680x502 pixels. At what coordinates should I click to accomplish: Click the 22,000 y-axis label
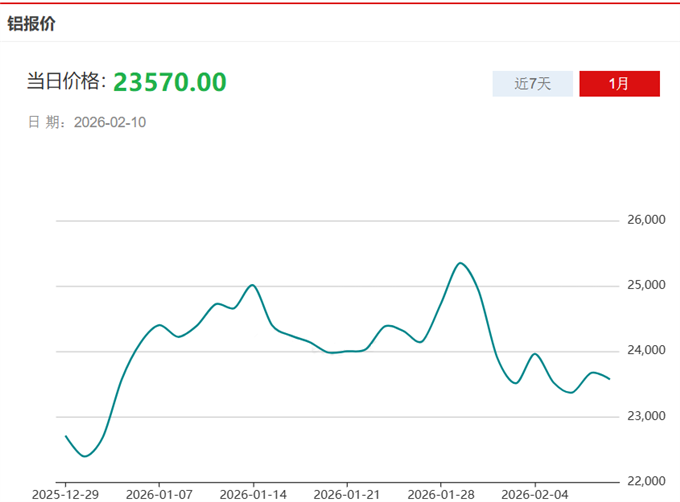point(643,481)
